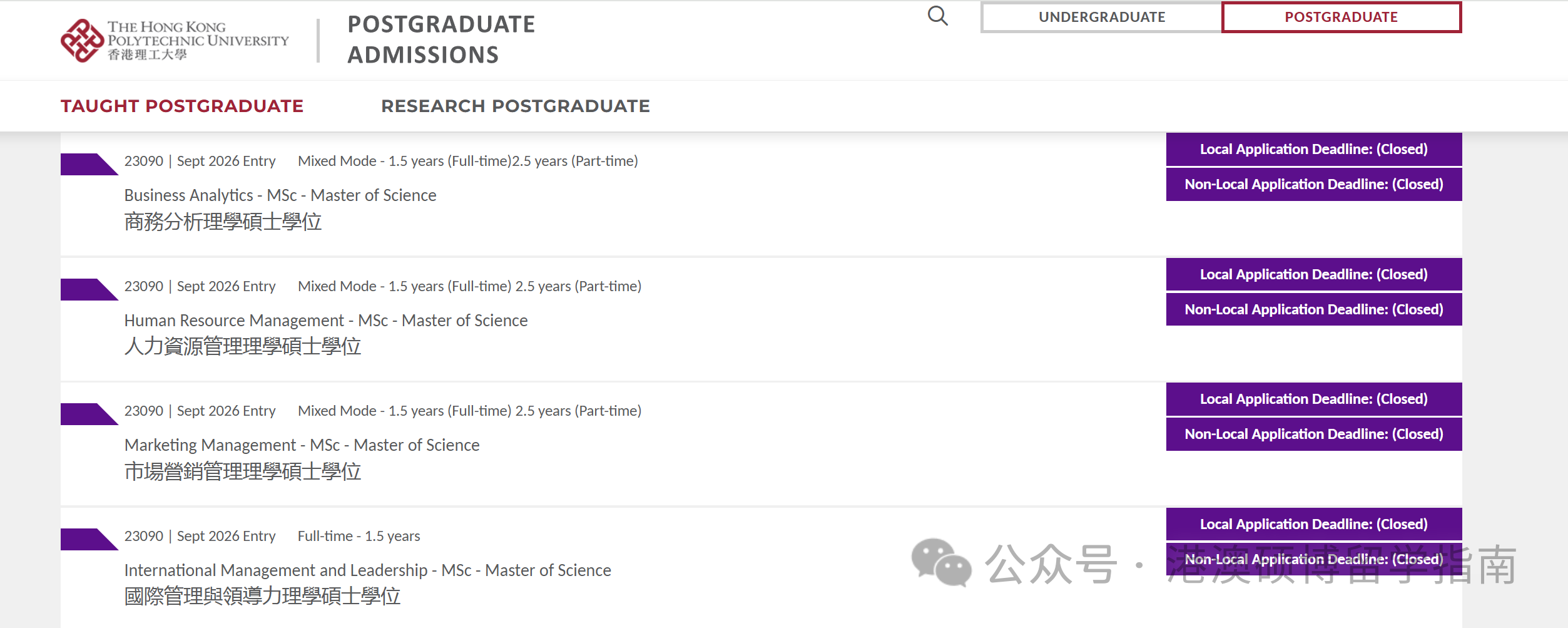
Task: Click International Management Local Application Deadline button
Action: click(x=1313, y=525)
